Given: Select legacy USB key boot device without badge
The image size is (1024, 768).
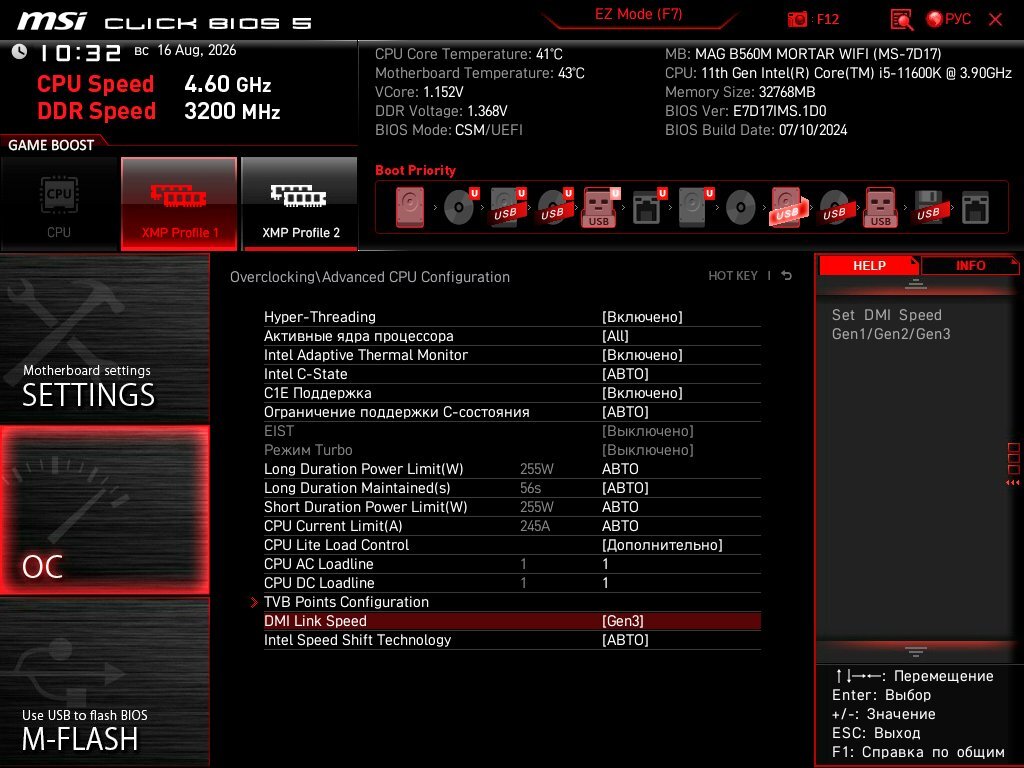Looking at the screenshot, I should [880, 208].
